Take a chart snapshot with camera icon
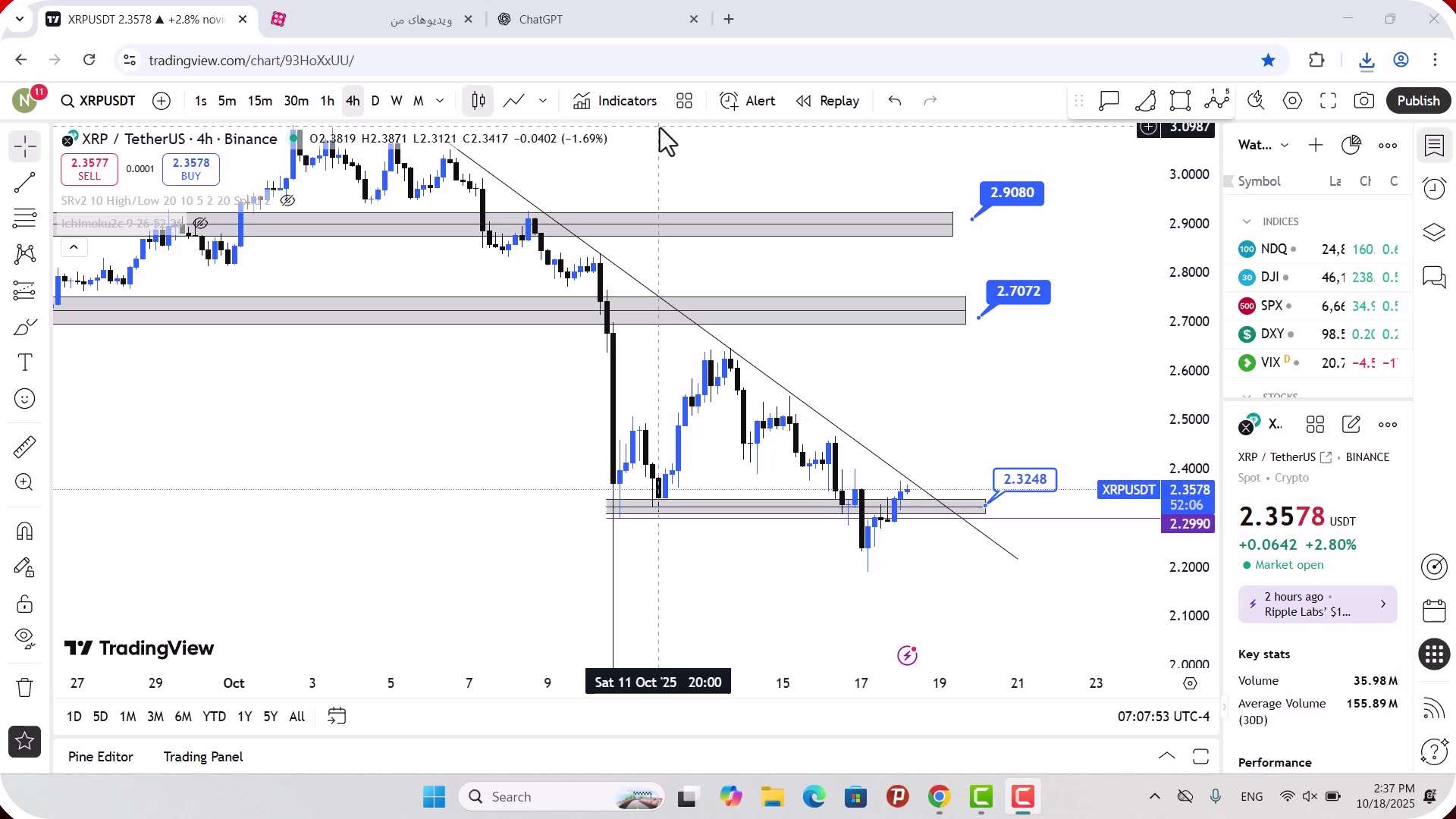The image size is (1456, 819). point(1363,101)
